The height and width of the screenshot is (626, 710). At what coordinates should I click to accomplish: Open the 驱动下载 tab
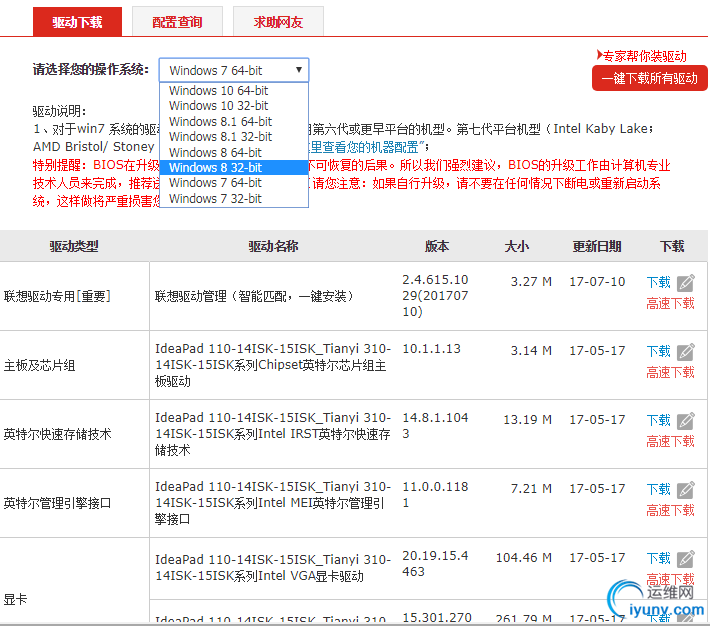77,22
